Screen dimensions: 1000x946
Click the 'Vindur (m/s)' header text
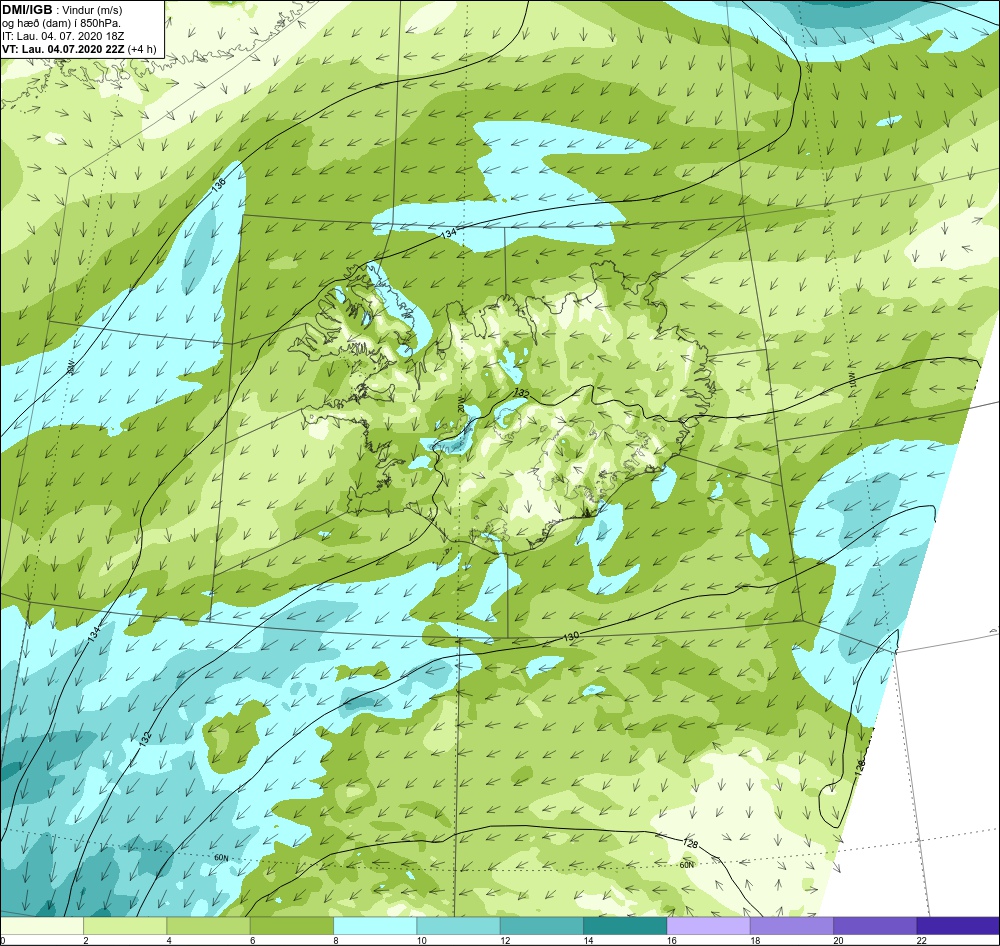click(x=94, y=11)
